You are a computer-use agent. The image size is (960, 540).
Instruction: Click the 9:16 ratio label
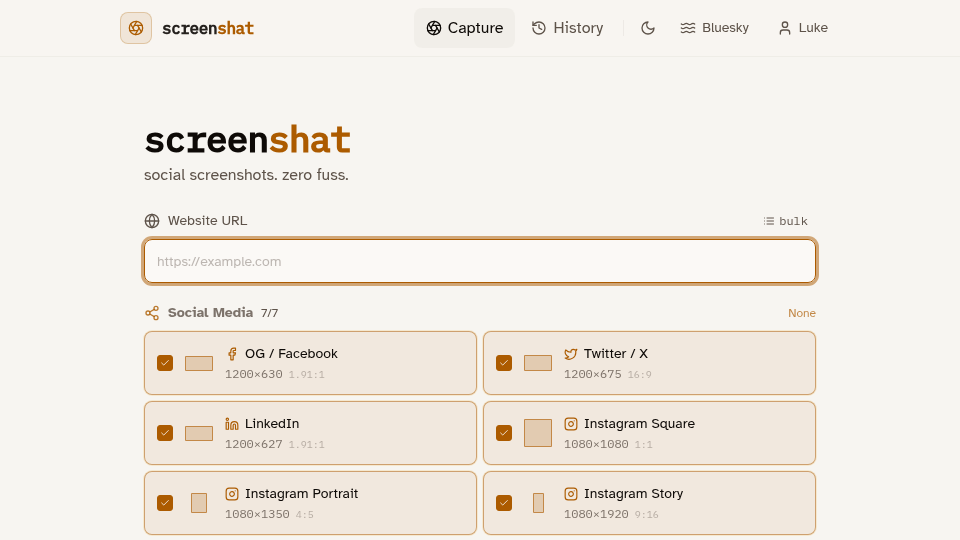click(647, 514)
